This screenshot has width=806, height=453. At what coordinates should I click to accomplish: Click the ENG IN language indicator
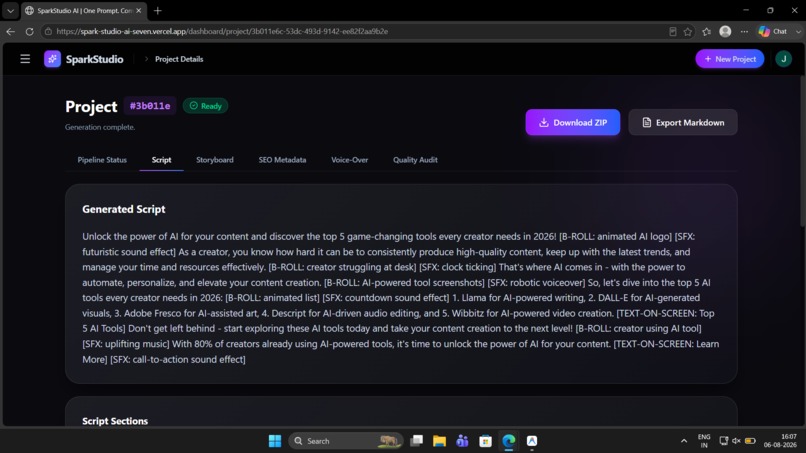[704, 441]
